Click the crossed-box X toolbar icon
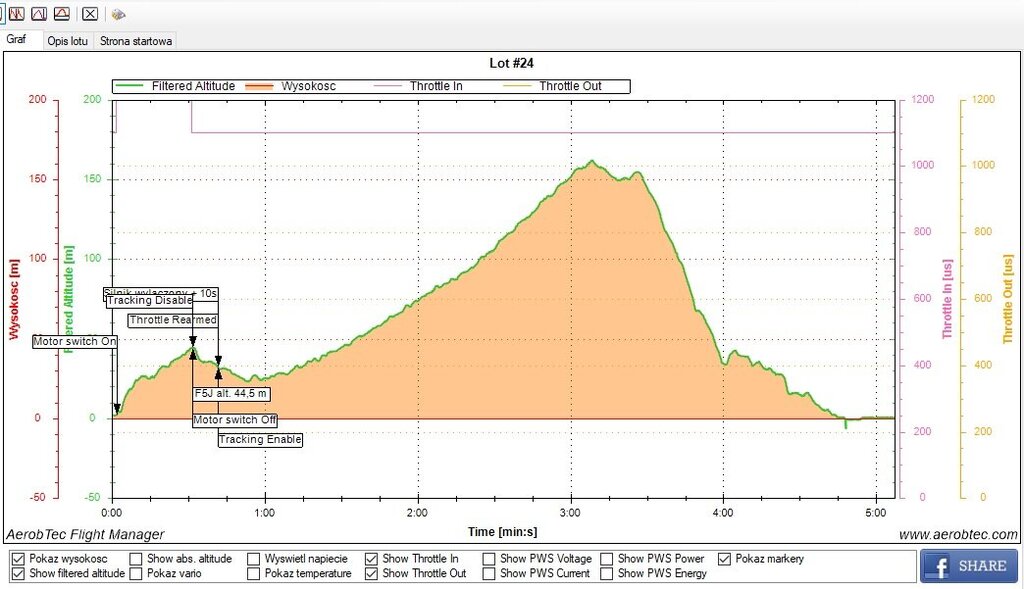The width and height of the screenshot is (1024, 589). [90, 14]
